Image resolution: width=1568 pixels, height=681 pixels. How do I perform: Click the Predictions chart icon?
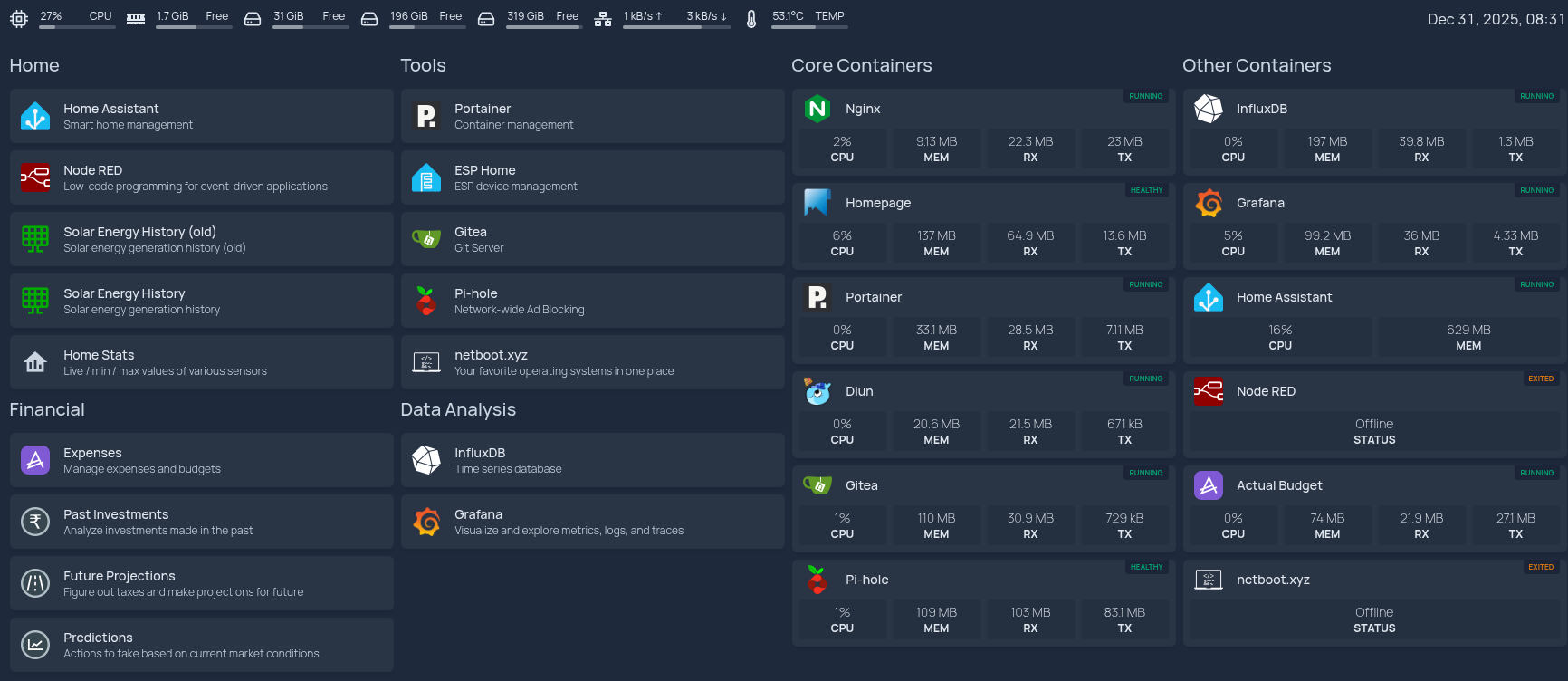click(x=35, y=645)
